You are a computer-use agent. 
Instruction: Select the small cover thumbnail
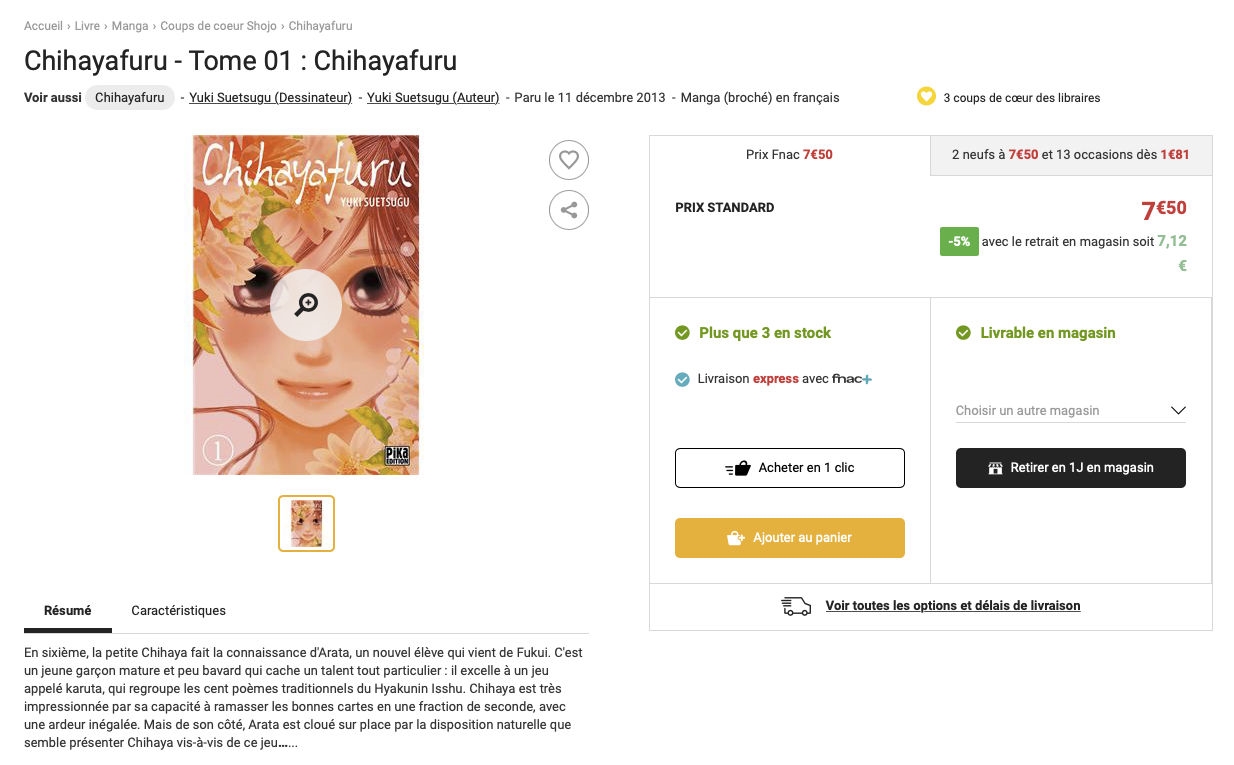[306, 523]
